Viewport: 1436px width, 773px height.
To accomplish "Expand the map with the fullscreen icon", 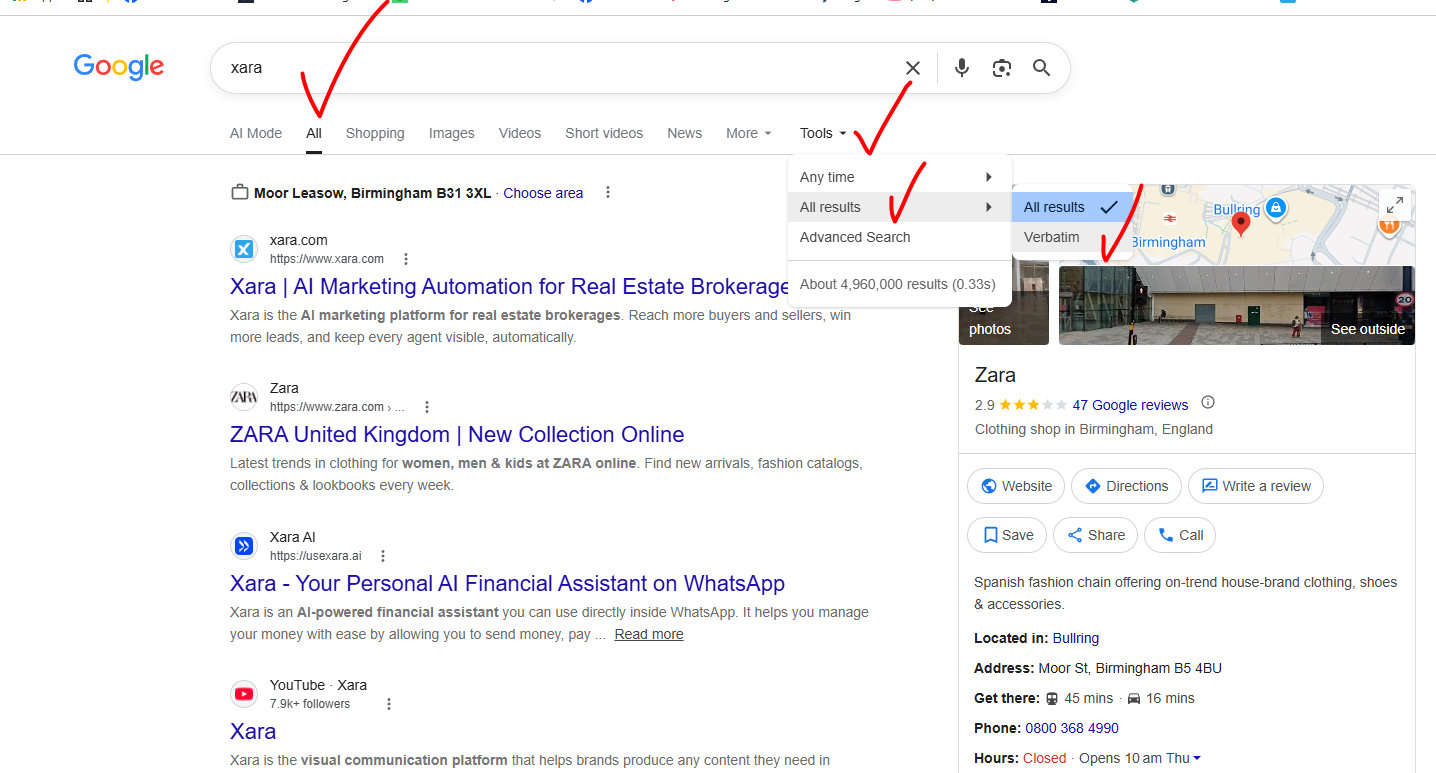I will pos(1394,206).
